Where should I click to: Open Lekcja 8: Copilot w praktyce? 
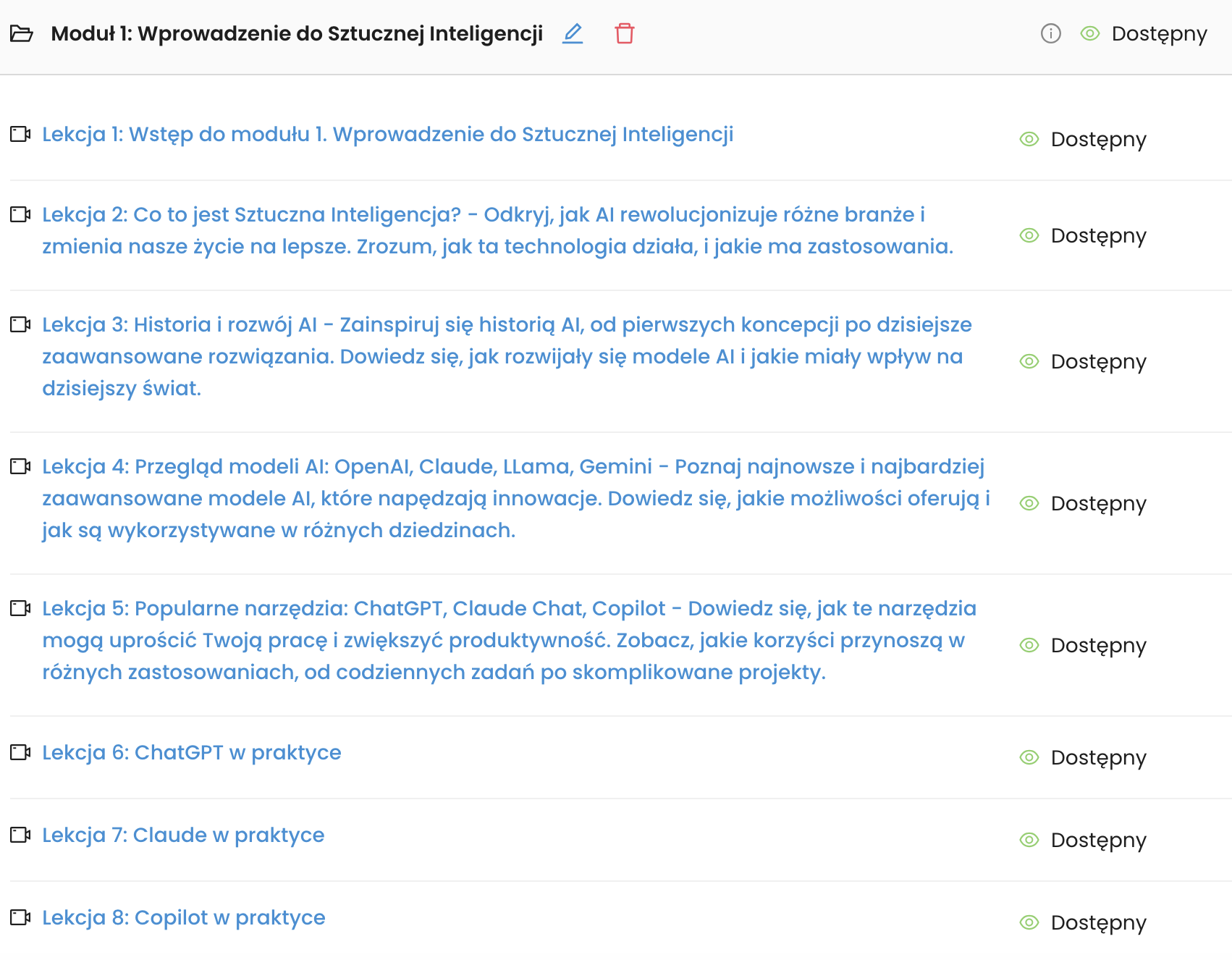tap(184, 918)
